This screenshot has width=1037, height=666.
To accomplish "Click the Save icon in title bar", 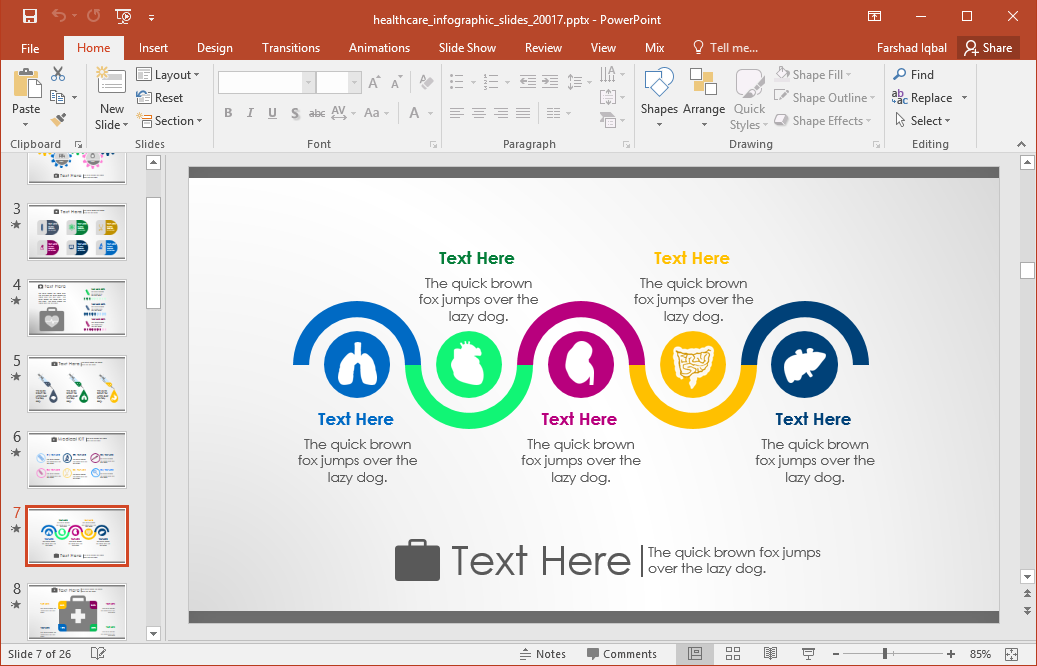I will tap(30, 16).
